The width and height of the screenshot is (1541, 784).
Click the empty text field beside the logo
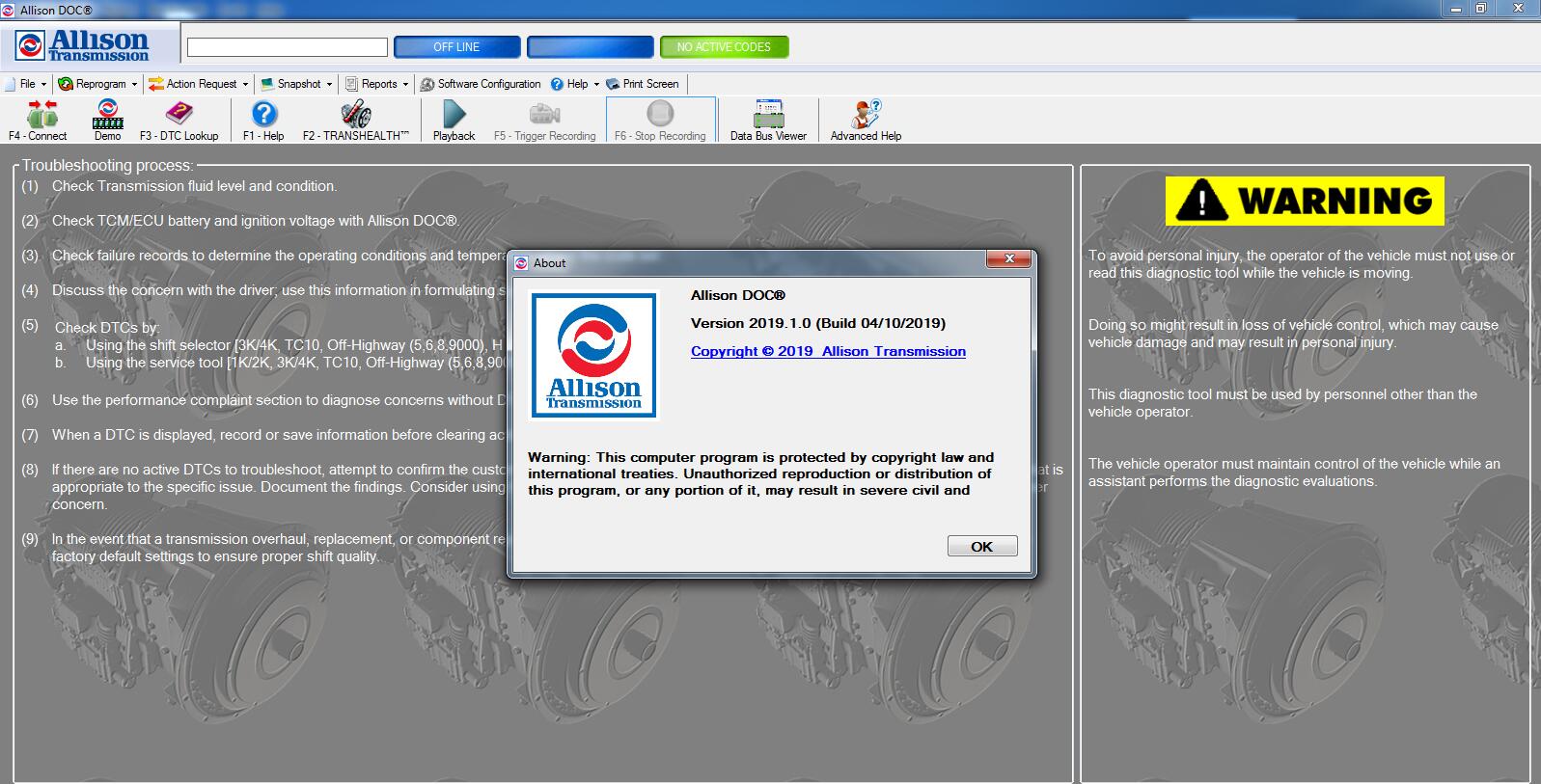288,46
